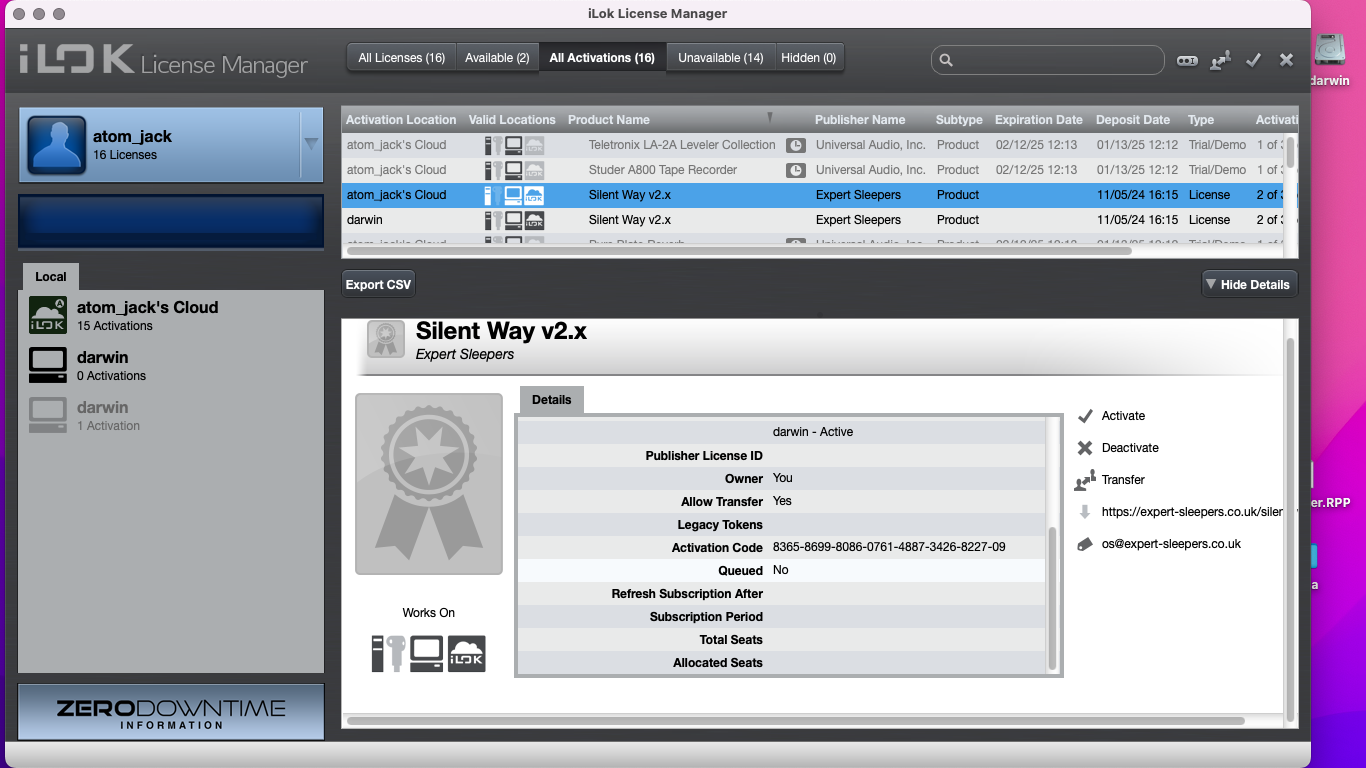Viewport: 1366px width, 768px height.
Task: Click the large license ribbon badge image
Action: pos(429,484)
